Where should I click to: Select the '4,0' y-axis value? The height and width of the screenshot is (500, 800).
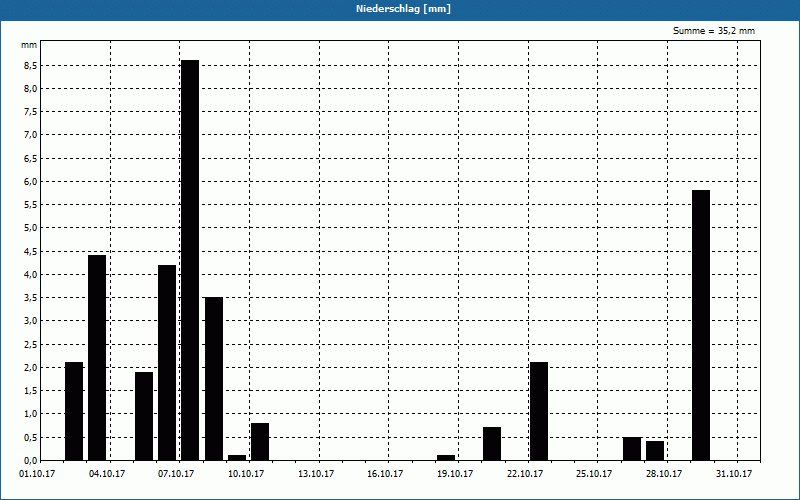[31, 274]
